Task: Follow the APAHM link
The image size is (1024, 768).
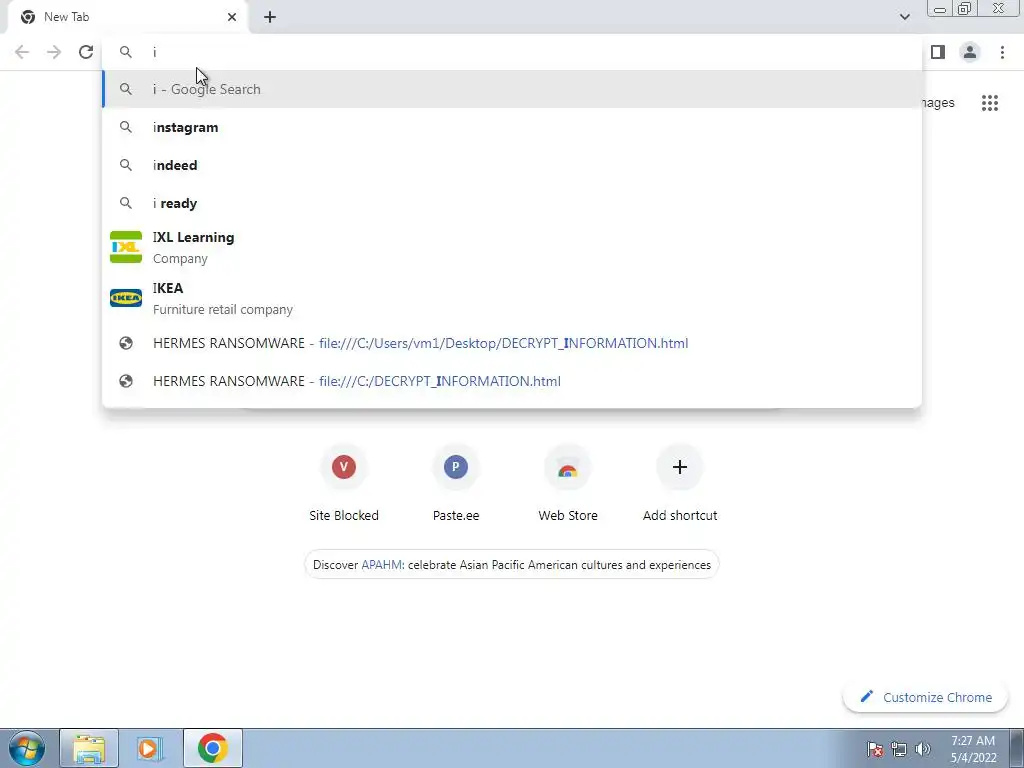Action: [x=381, y=565]
